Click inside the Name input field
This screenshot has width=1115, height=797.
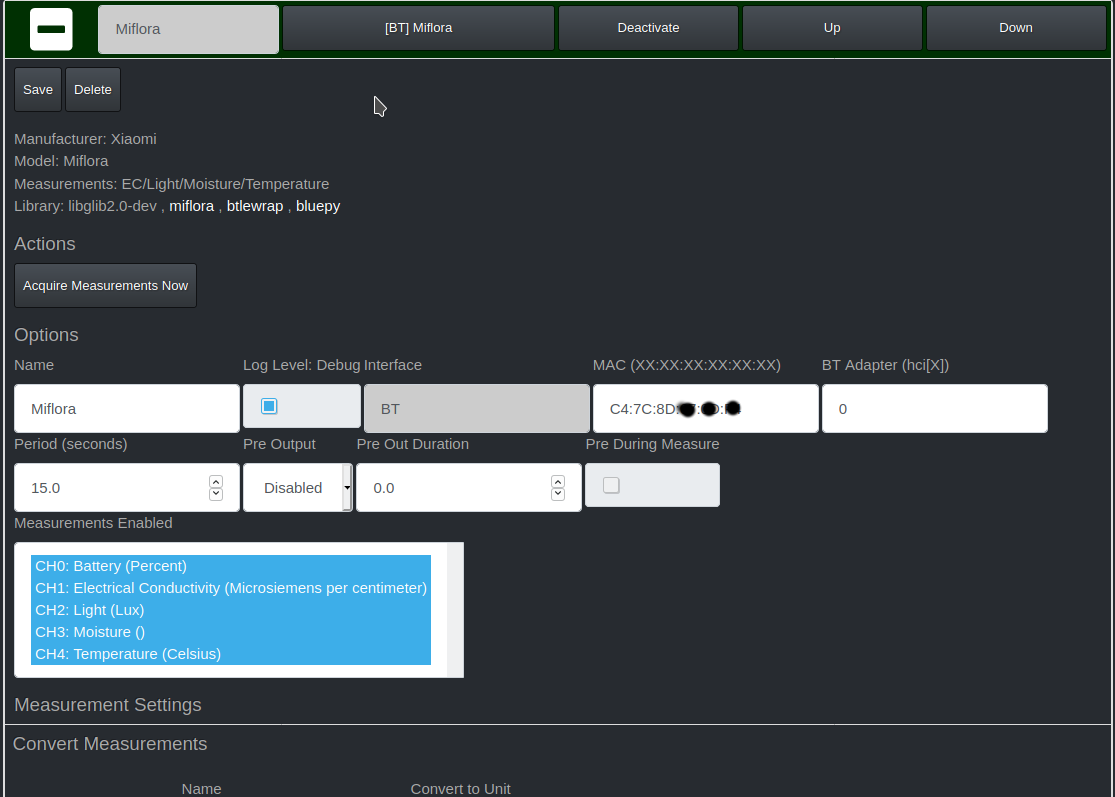(x=126, y=408)
